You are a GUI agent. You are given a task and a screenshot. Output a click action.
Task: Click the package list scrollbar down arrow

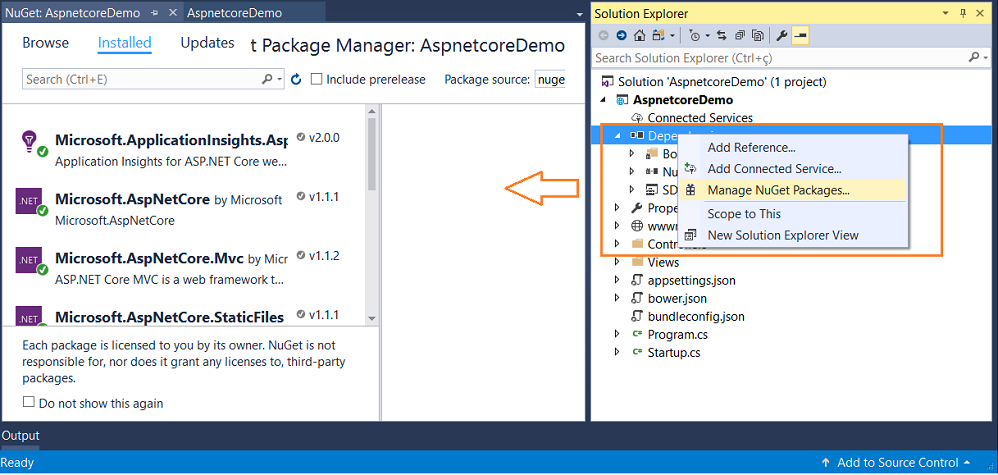click(372, 317)
